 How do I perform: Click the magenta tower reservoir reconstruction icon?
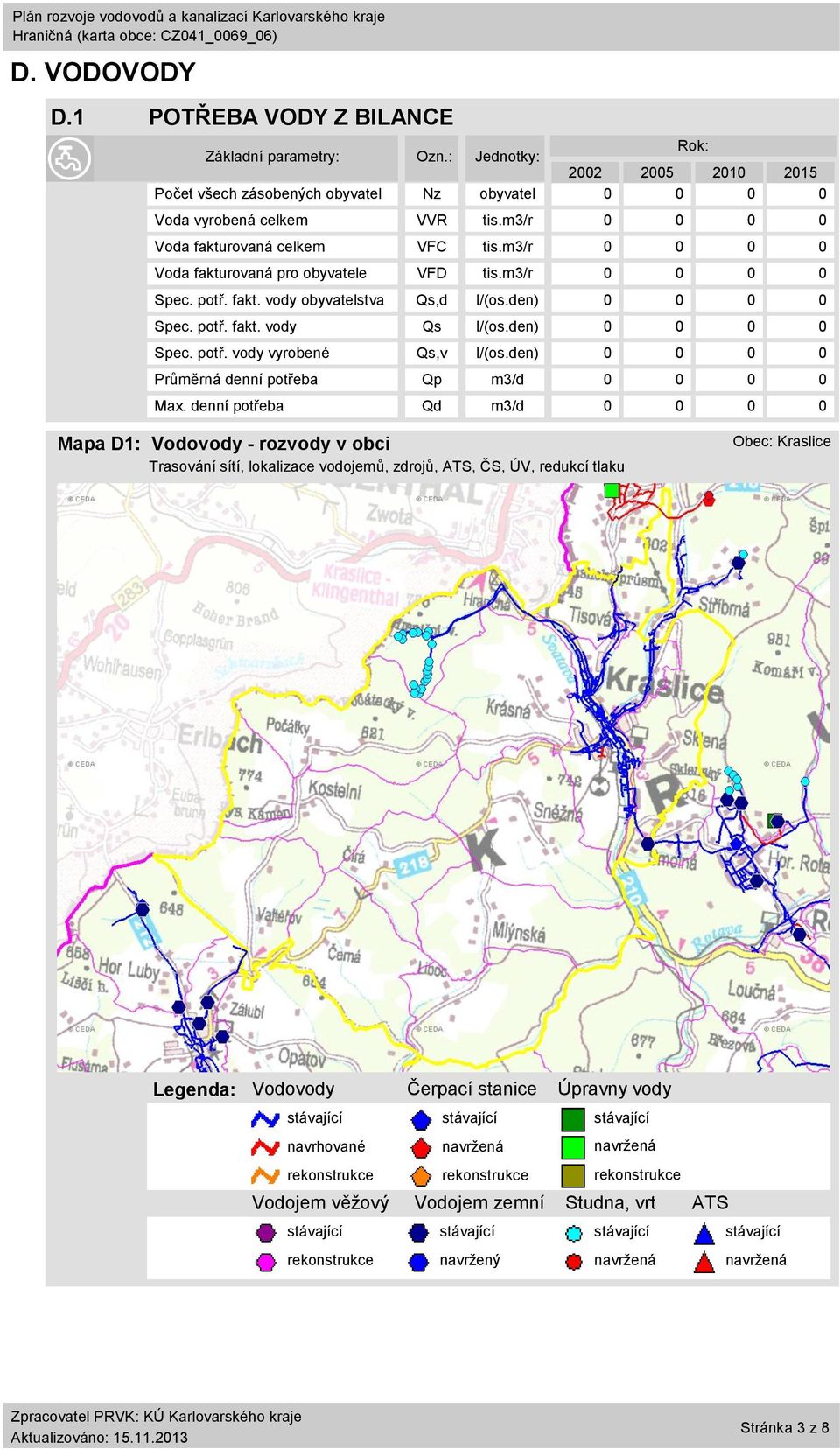(x=265, y=1261)
